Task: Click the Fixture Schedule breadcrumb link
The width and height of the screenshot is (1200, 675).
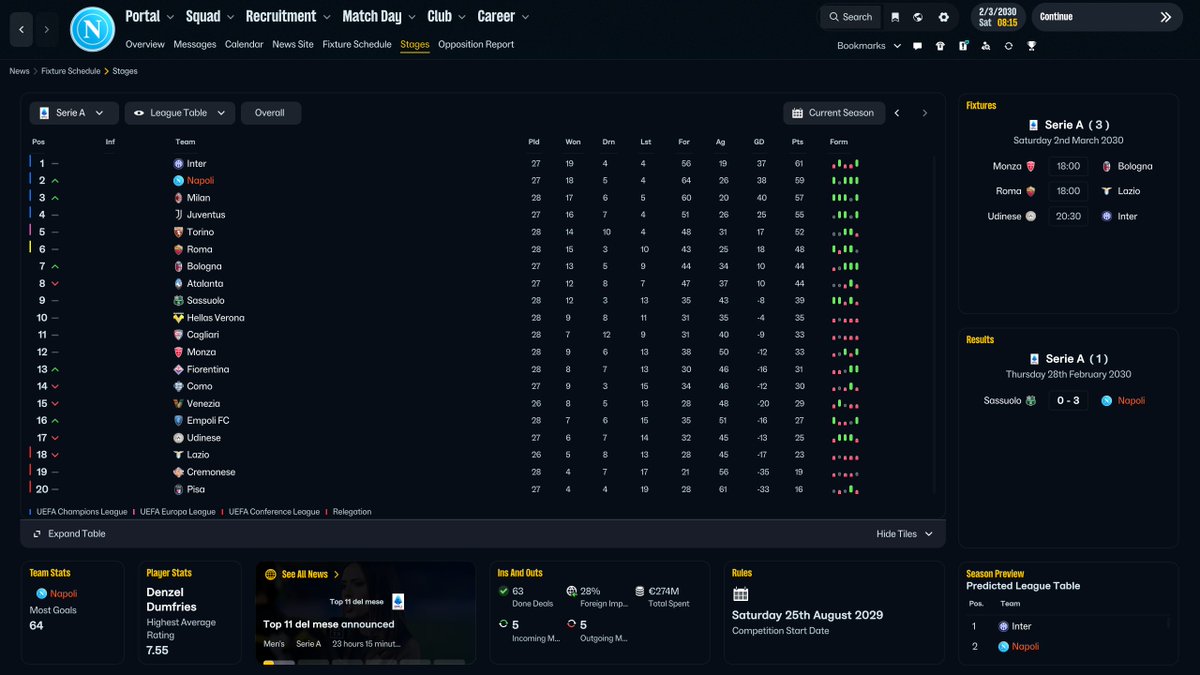Action: [71, 72]
